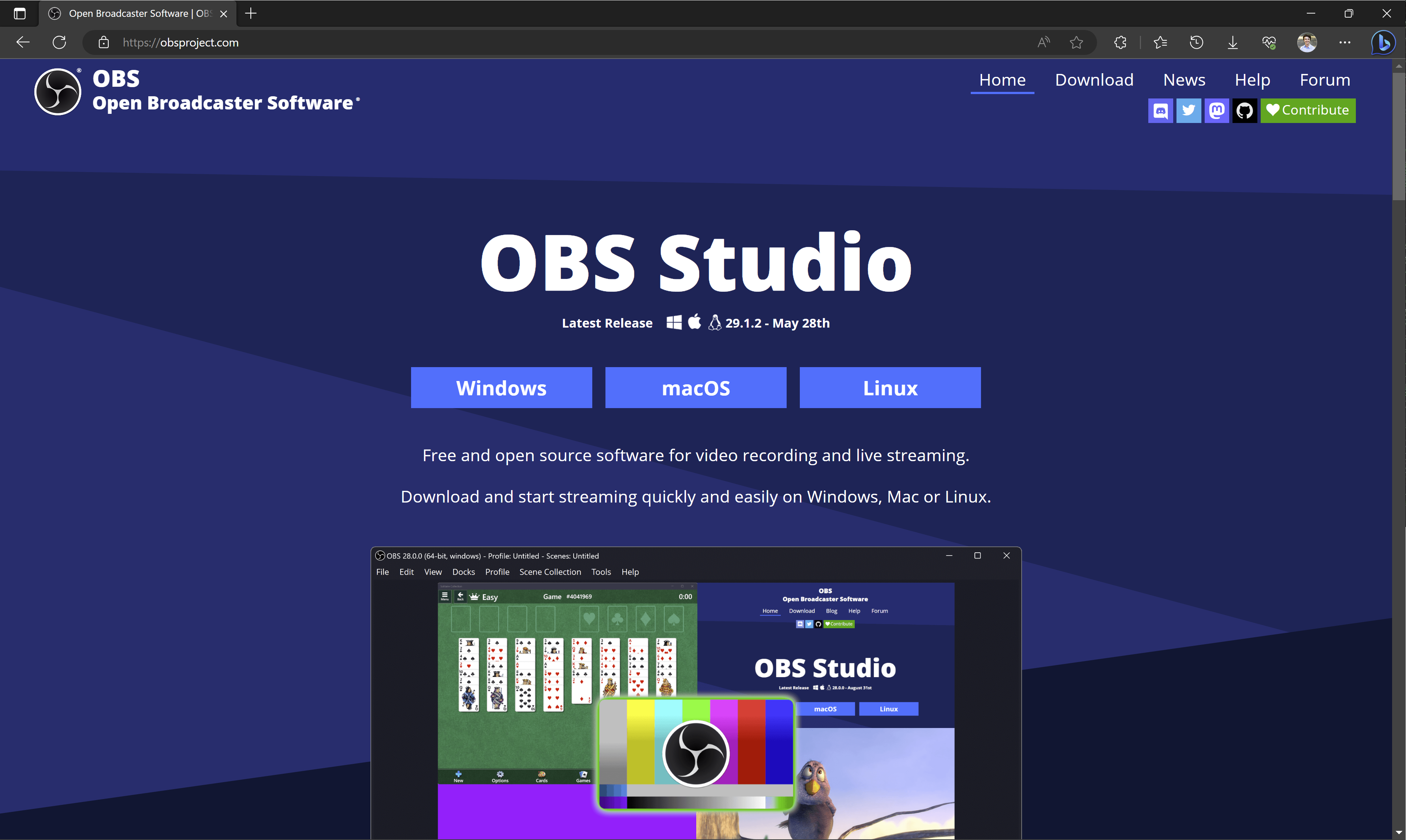Click the OBS logo in the top-left corner
The width and height of the screenshot is (1406, 840).
tap(57, 91)
